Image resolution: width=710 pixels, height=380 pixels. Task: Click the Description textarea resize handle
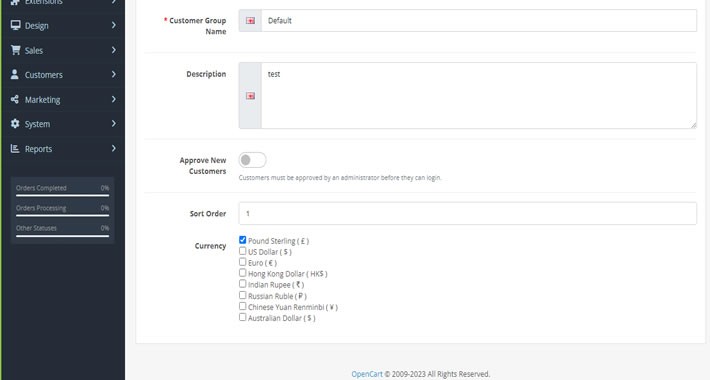[x=693, y=125]
